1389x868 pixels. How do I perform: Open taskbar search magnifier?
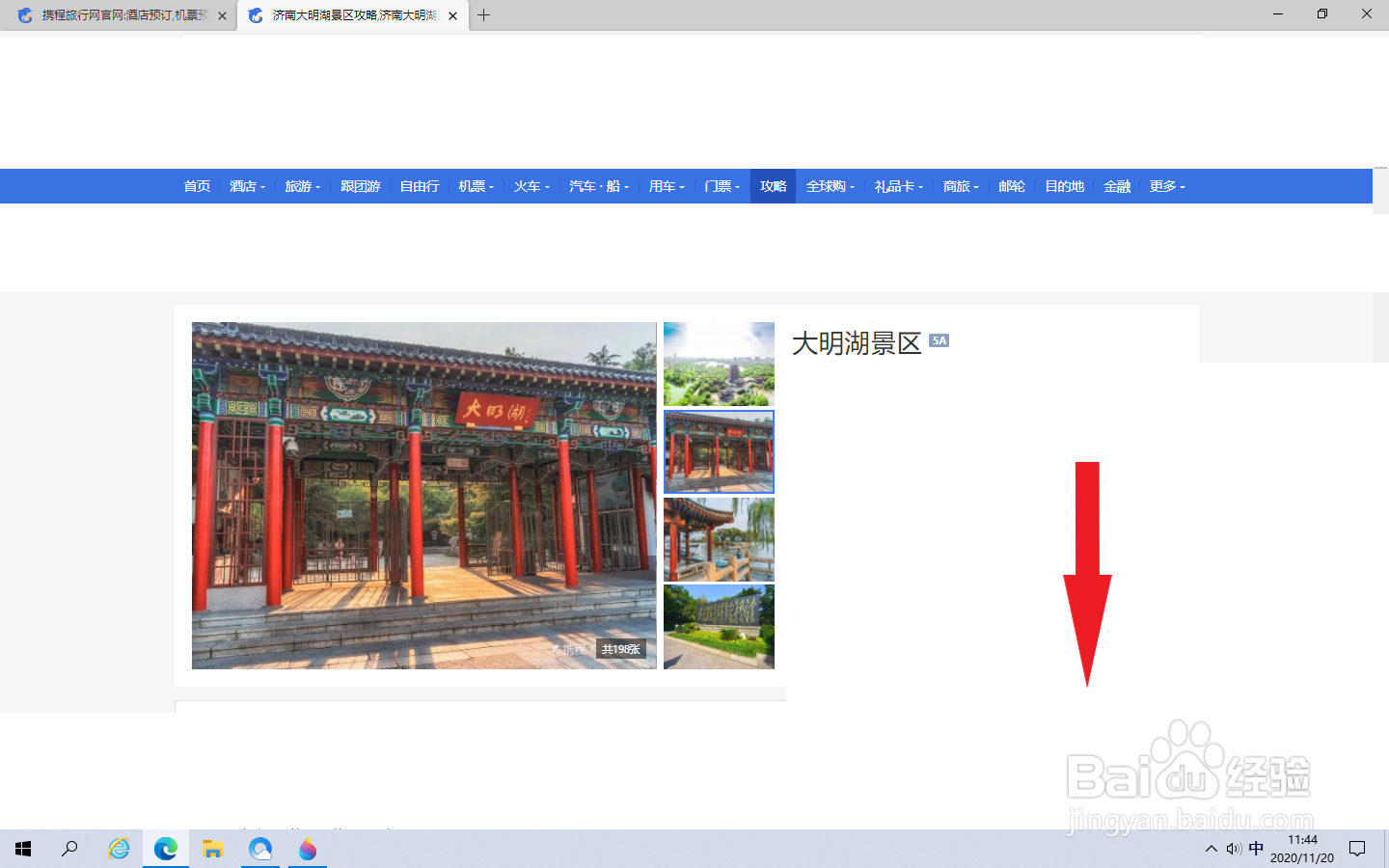pos(69,849)
